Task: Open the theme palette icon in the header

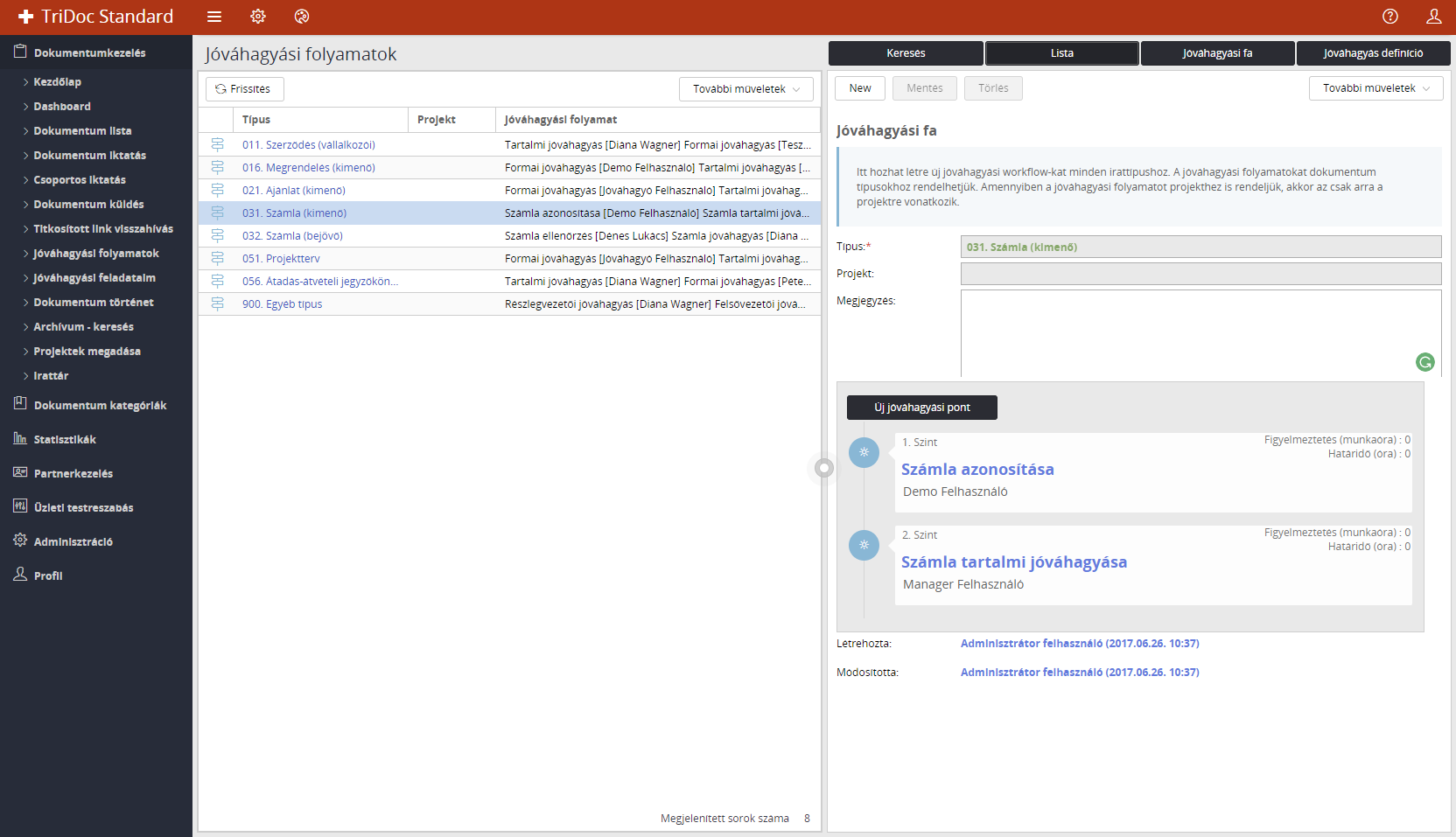Action: coord(302,17)
